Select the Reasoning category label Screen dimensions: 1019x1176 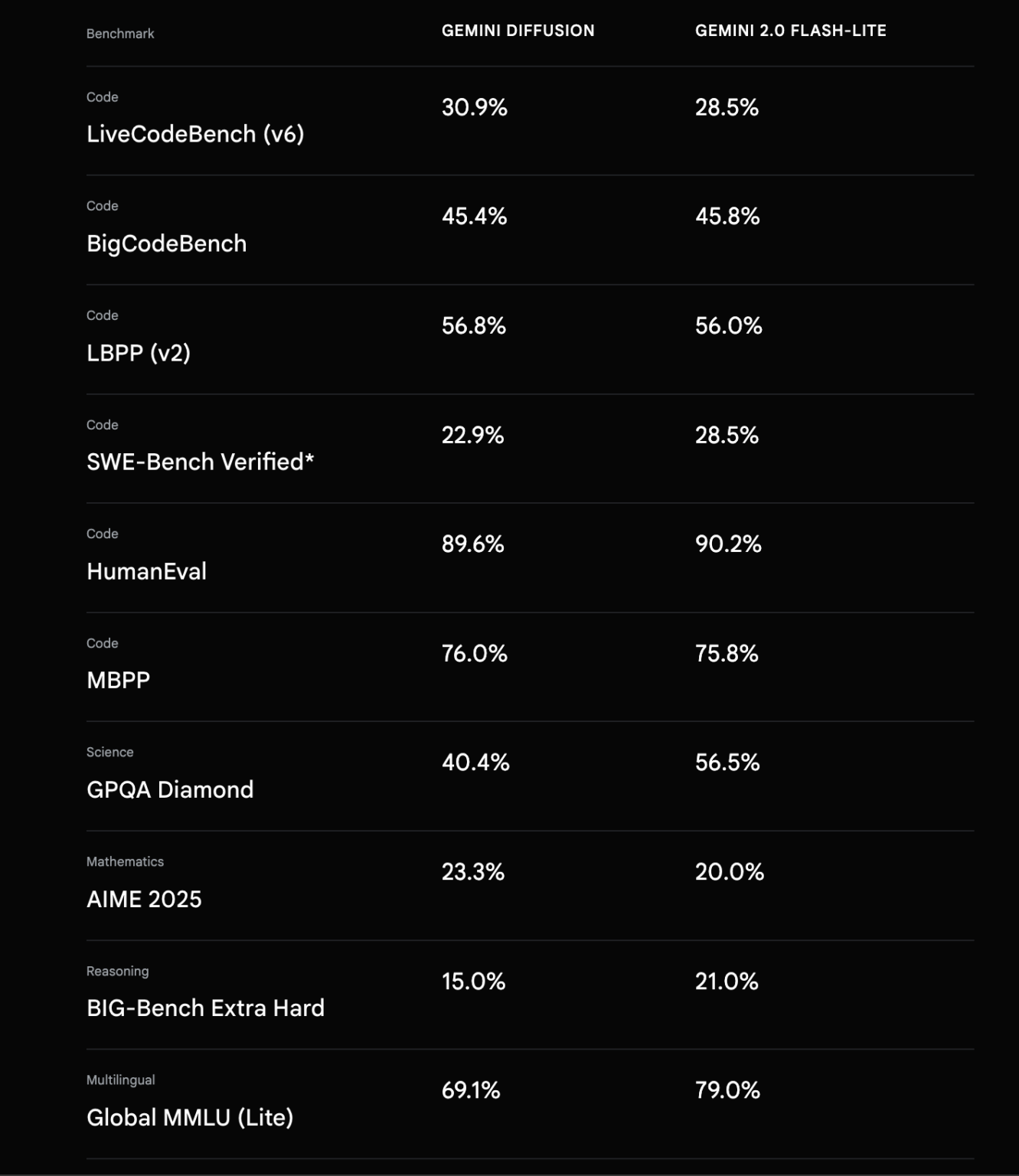117,971
